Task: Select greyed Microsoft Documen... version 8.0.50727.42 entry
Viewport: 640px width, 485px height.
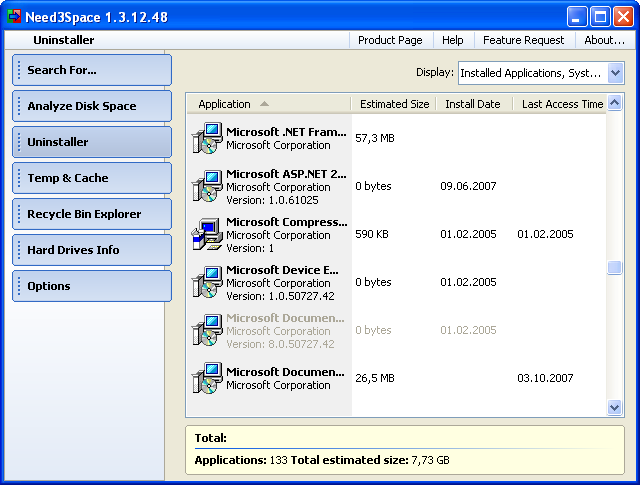Action: (285, 318)
